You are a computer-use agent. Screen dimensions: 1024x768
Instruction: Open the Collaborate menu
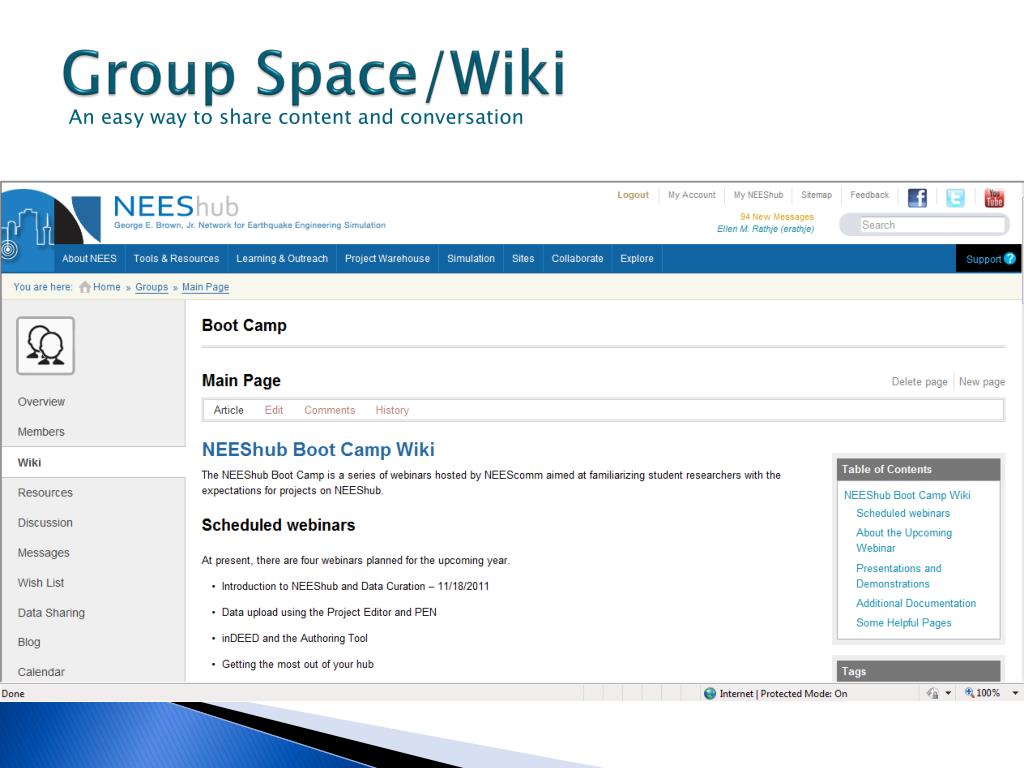pos(577,259)
